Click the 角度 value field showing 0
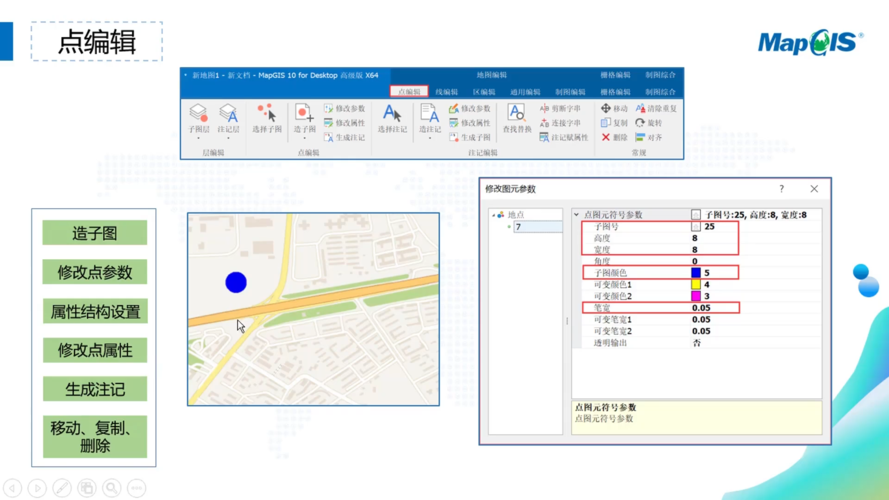Screen dimensions: 889x500 755,261
